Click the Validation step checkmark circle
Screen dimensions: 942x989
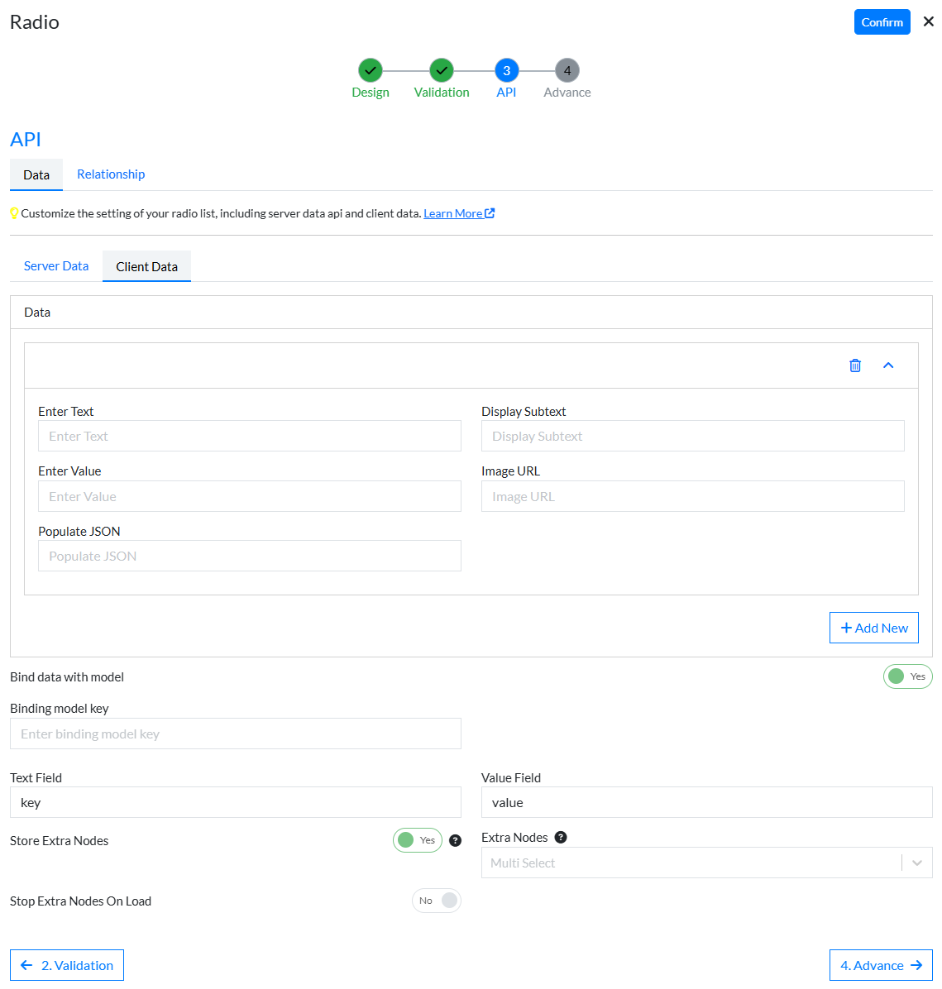point(441,70)
